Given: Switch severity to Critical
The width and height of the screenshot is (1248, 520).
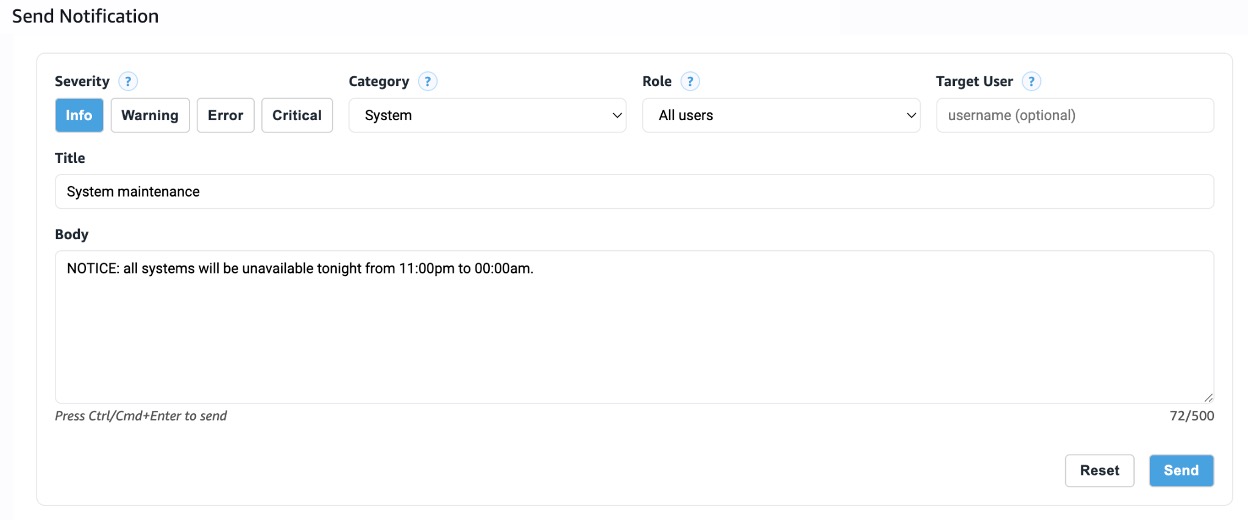Looking at the screenshot, I should pyautogui.click(x=297, y=115).
